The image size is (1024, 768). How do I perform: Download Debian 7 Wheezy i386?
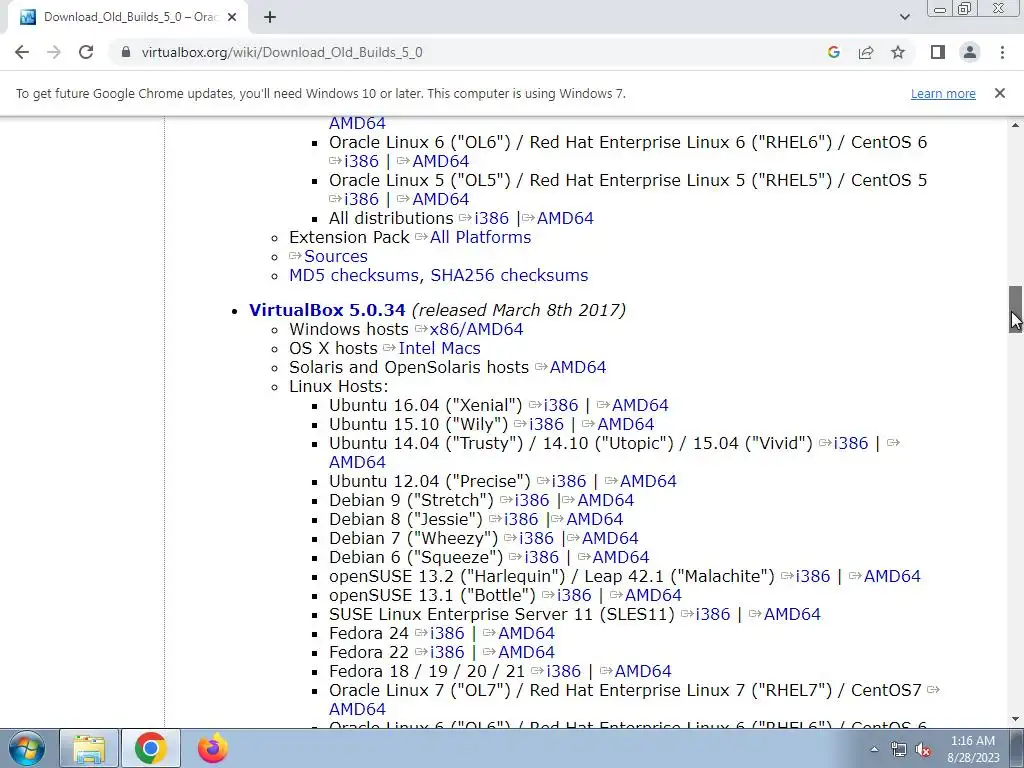tap(536, 538)
